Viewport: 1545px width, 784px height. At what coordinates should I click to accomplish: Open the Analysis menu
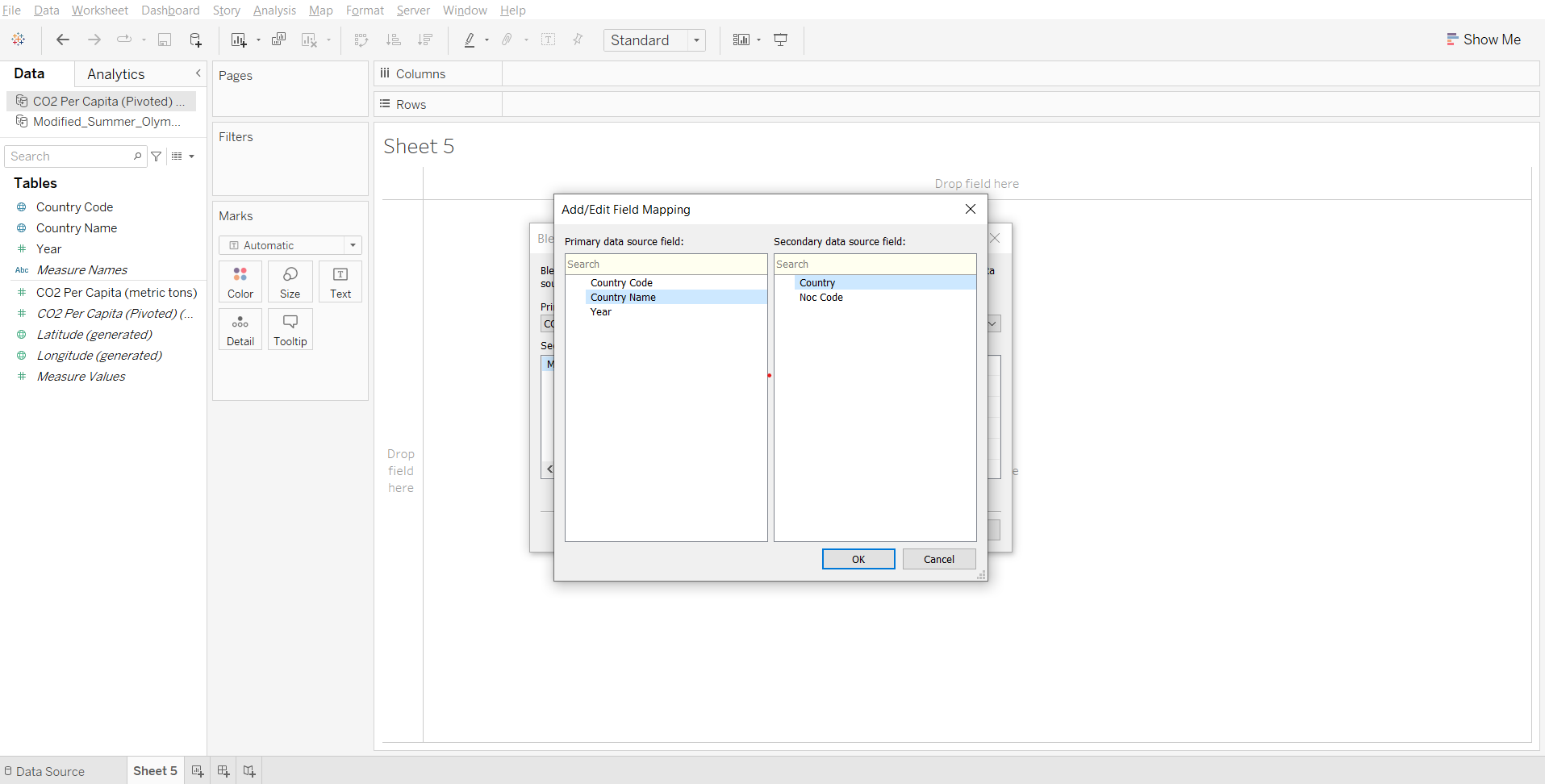[274, 10]
